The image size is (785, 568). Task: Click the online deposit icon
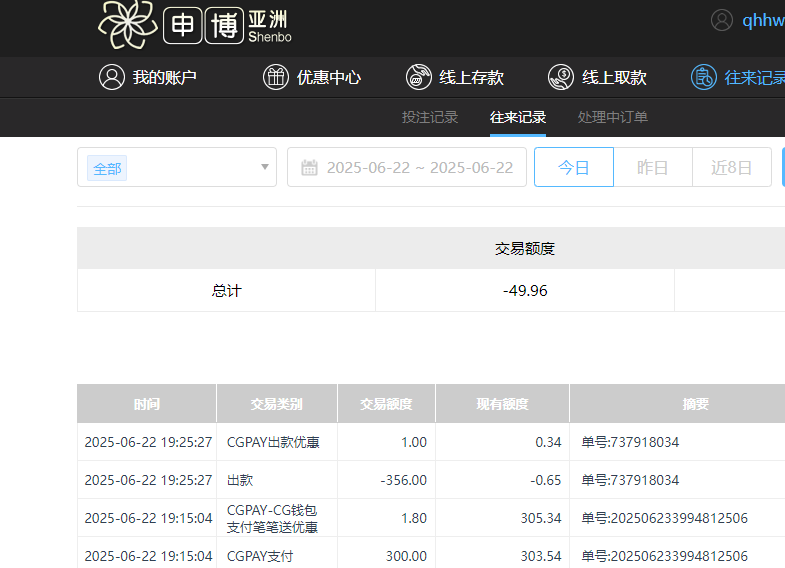coord(419,77)
